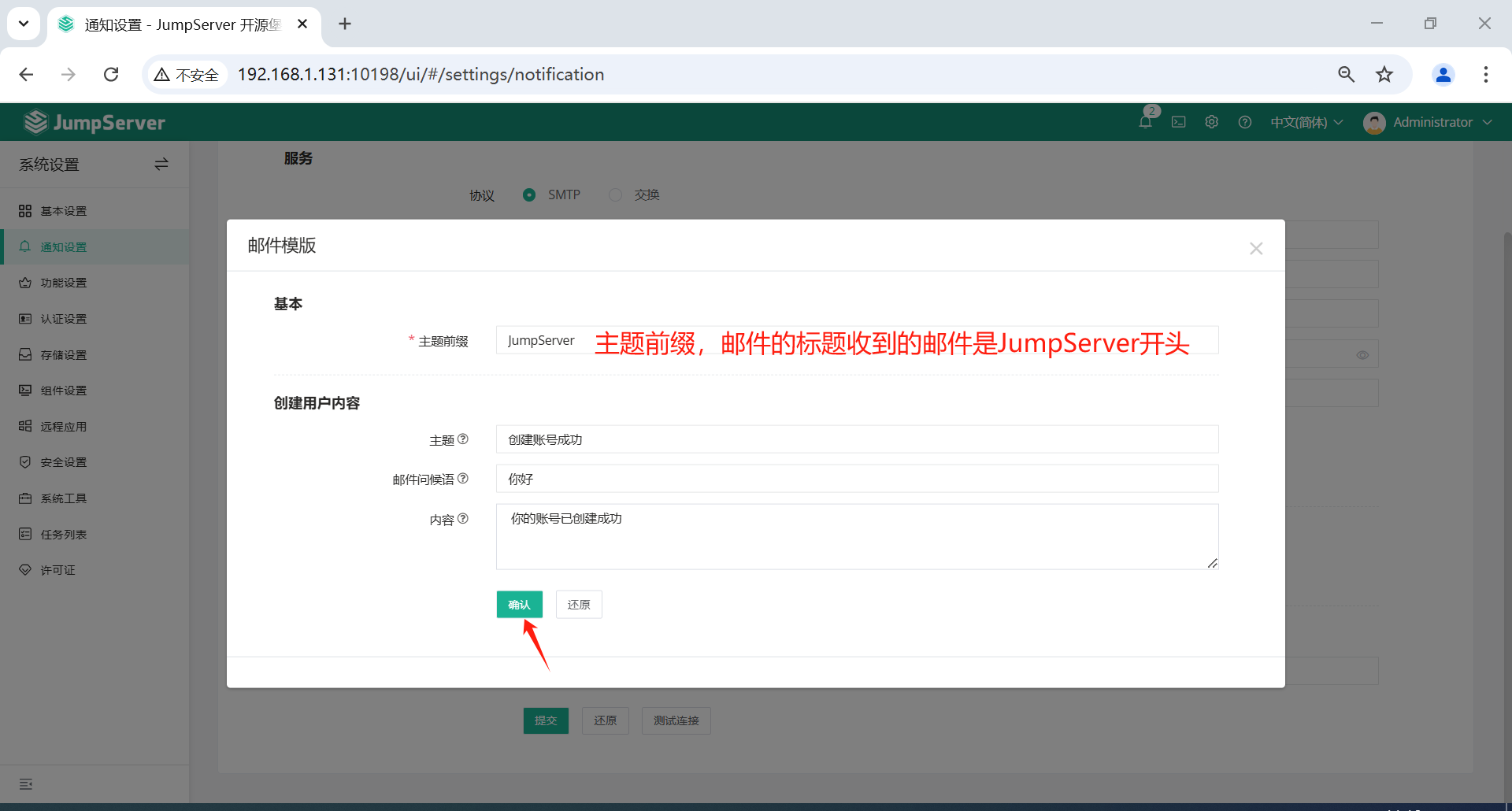Screen dimensions: 1512x811
Task: Click the 许可证 sidebar icon
Action: pos(25,570)
